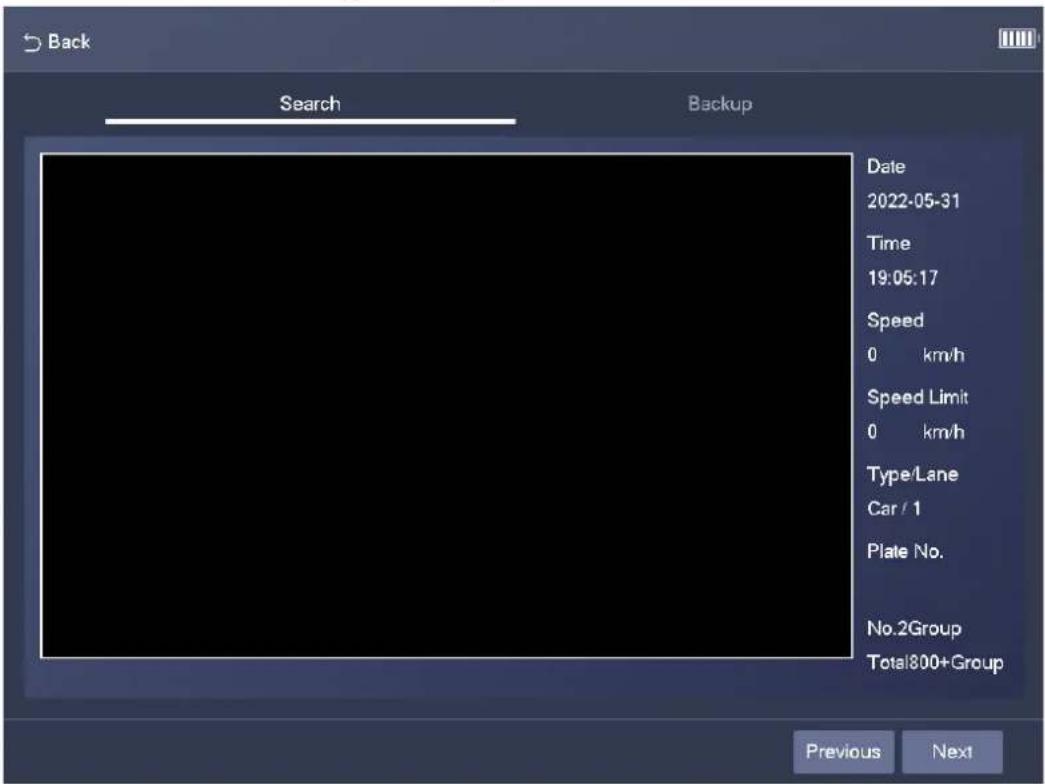Open the Backup tab

click(720, 103)
